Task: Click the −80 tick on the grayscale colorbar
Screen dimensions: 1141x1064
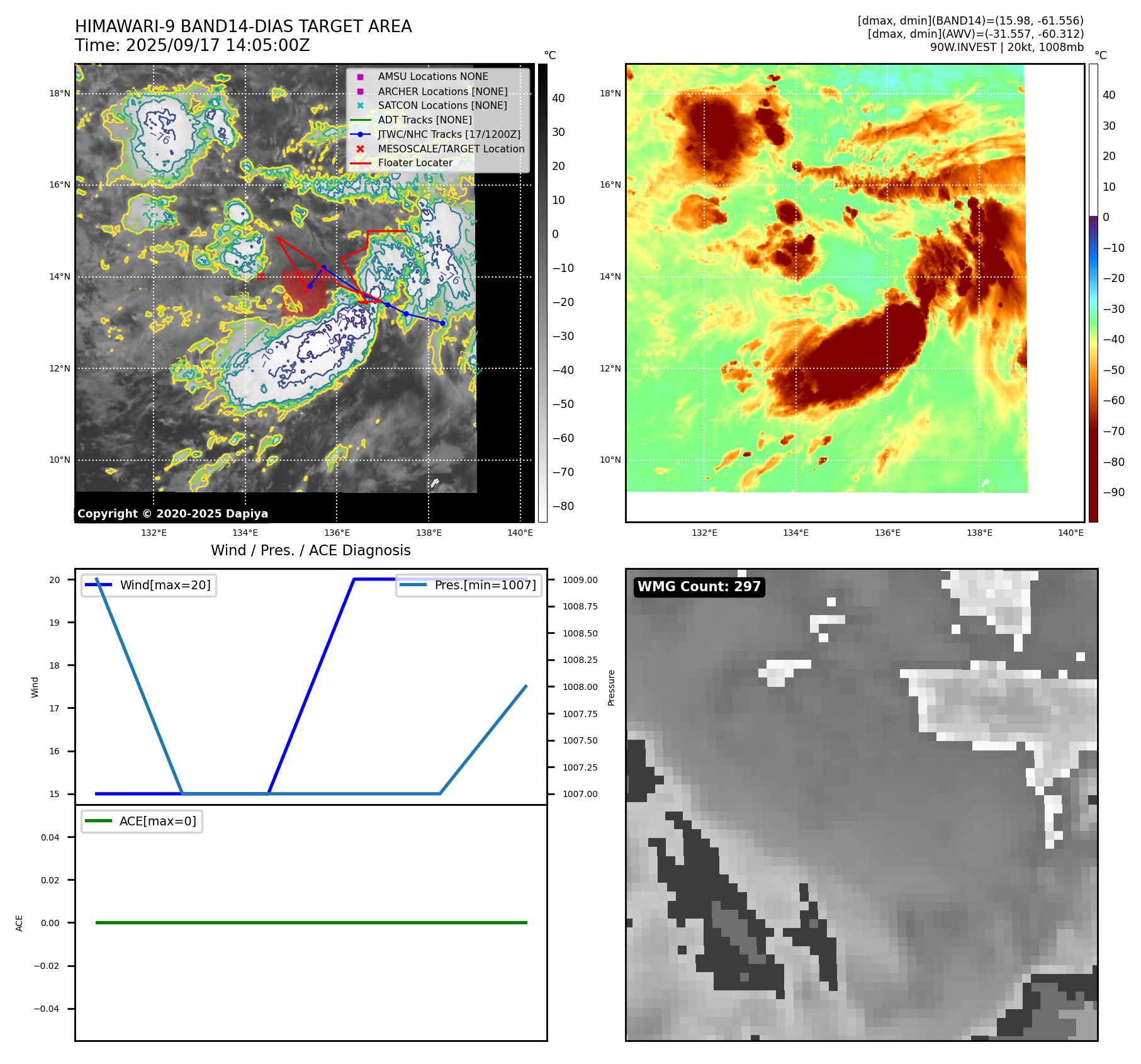Action: tap(563, 506)
